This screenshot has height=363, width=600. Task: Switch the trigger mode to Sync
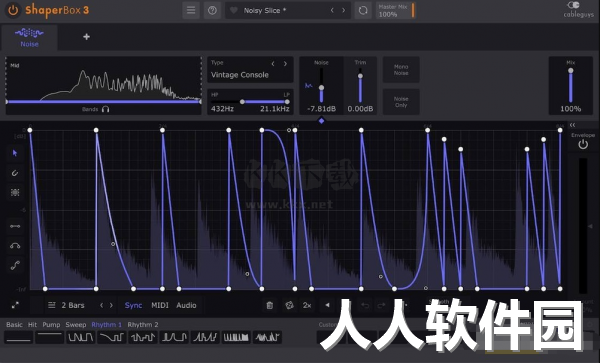pos(133,305)
